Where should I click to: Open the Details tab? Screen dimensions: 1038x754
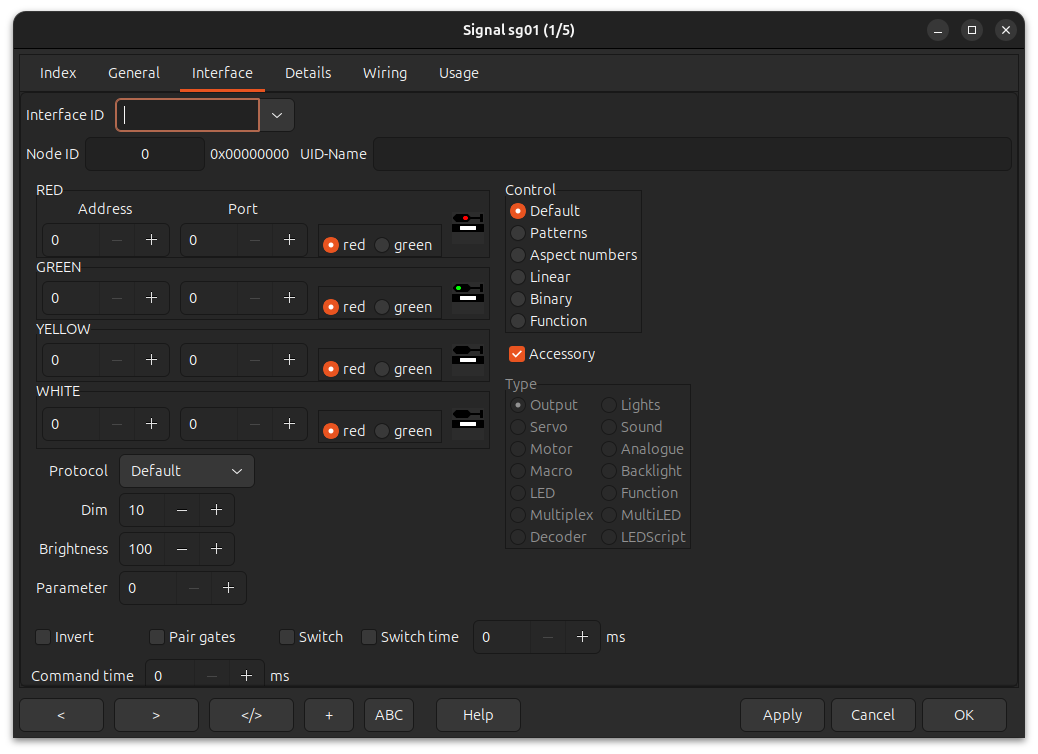(308, 73)
